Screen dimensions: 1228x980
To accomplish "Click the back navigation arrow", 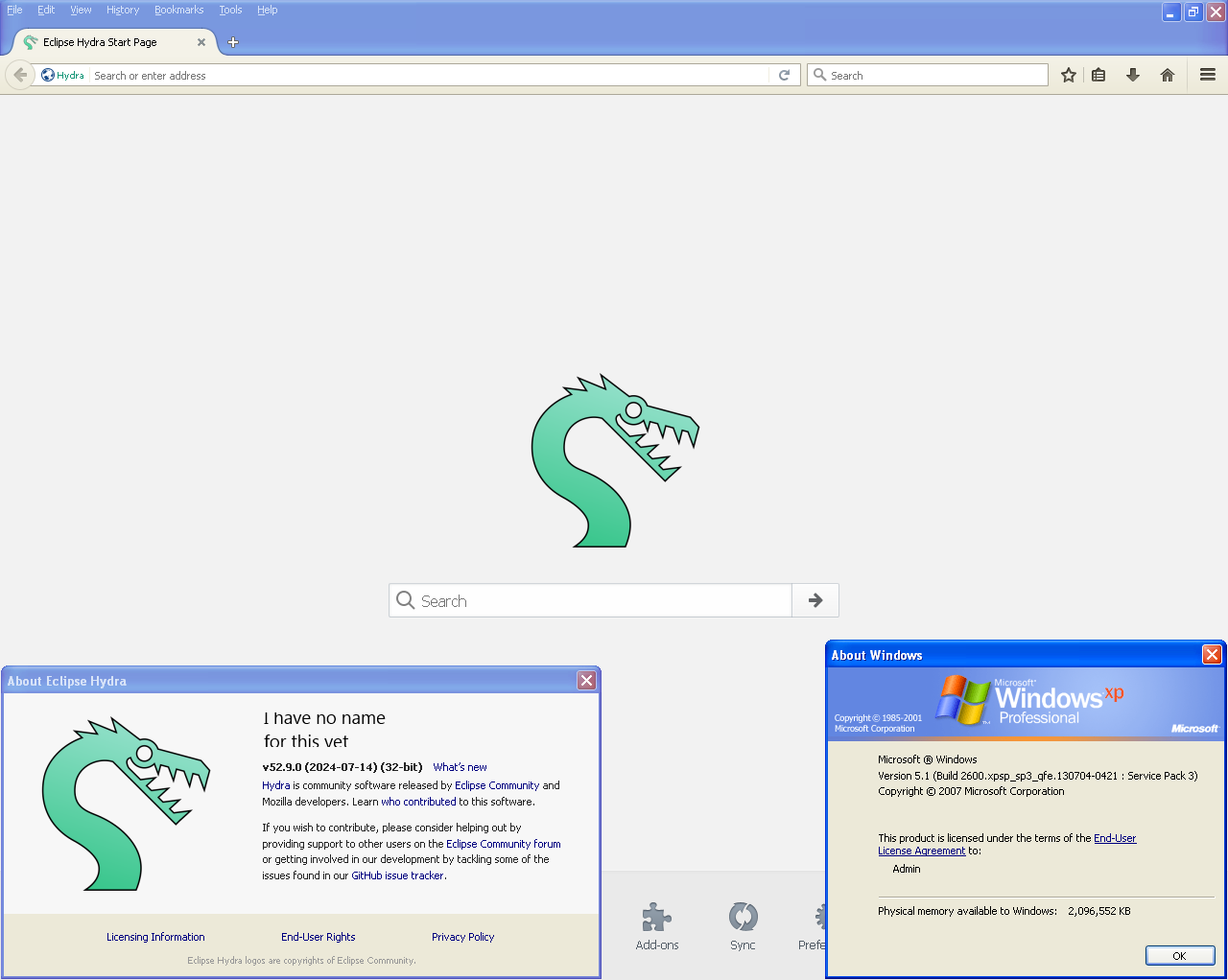I will coord(20,75).
